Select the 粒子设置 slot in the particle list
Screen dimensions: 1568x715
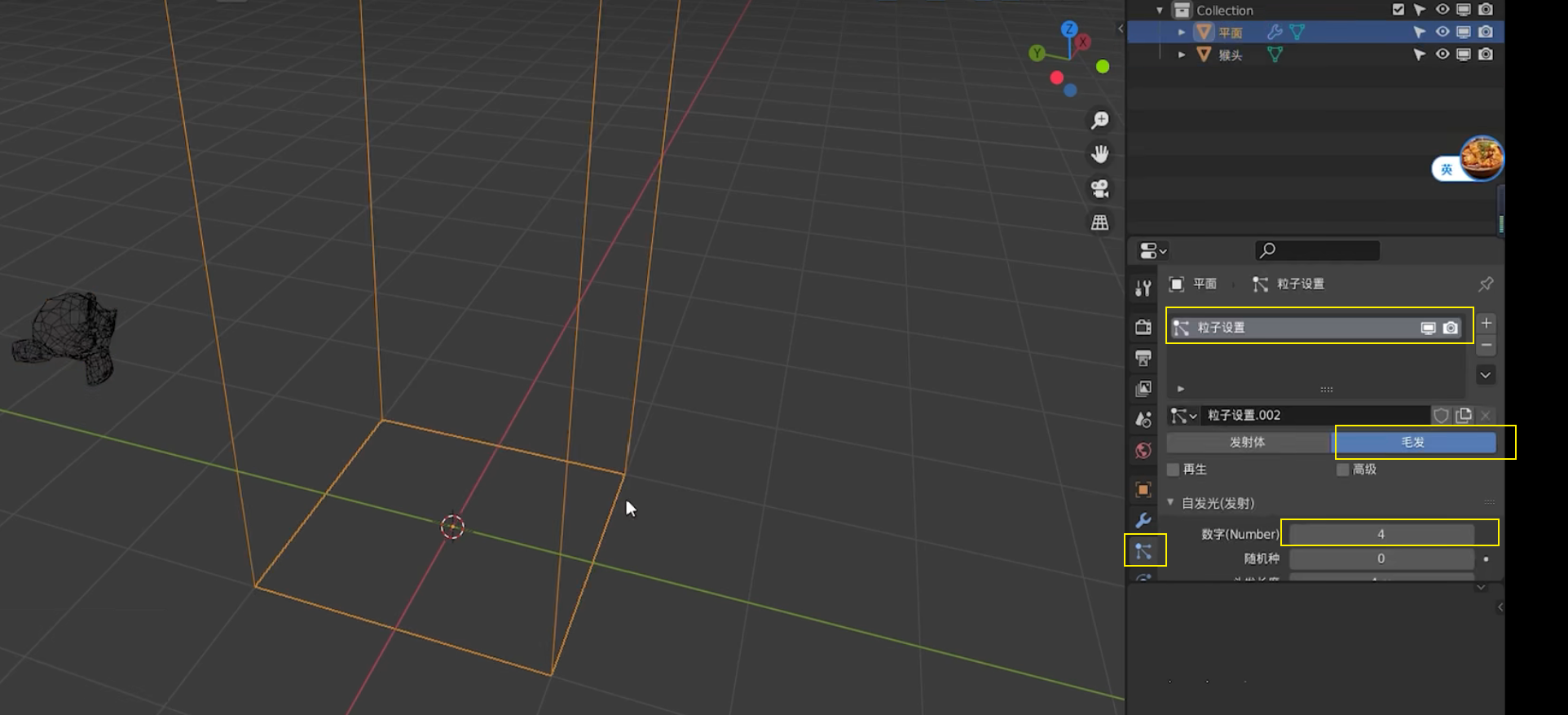tap(1317, 328)
